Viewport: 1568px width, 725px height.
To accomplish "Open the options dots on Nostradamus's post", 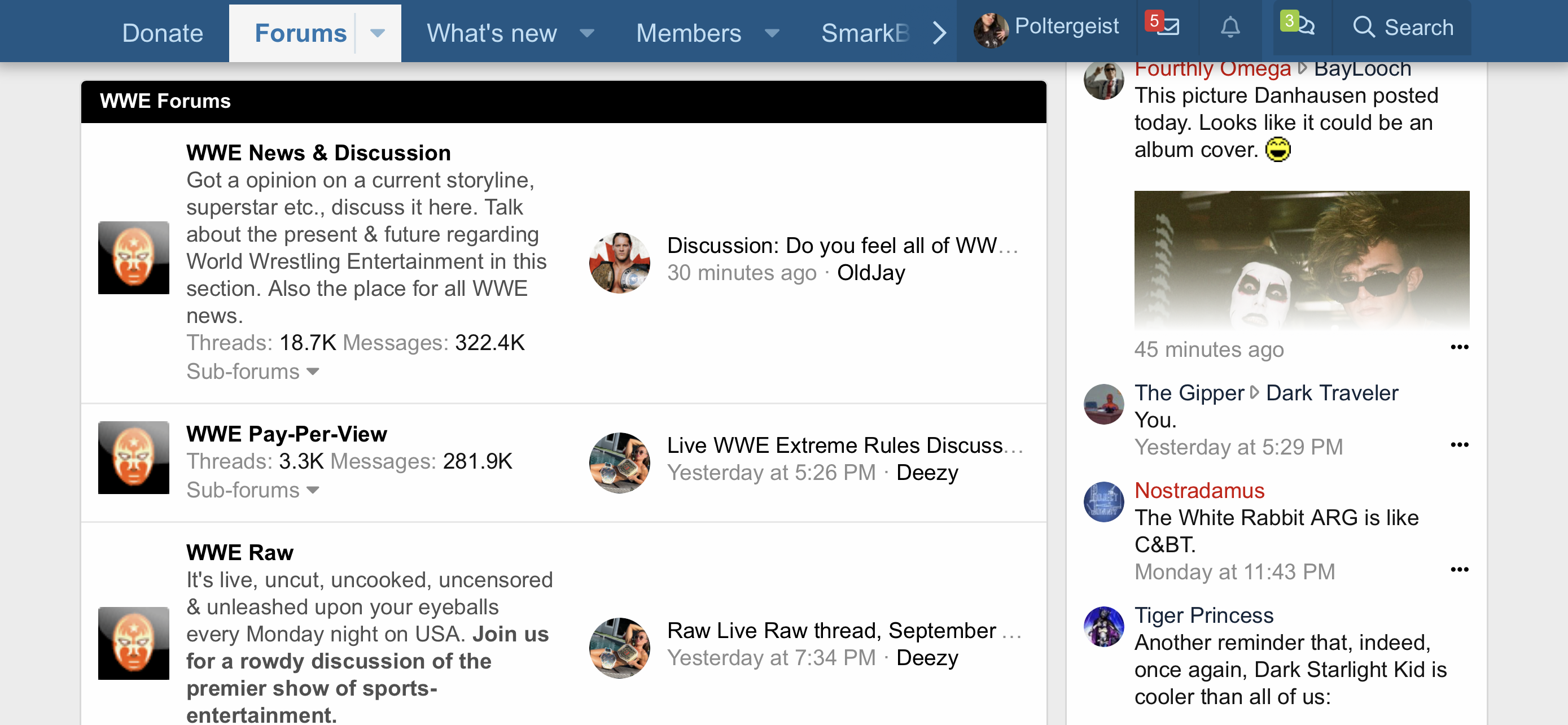I will coord(1458,570).
